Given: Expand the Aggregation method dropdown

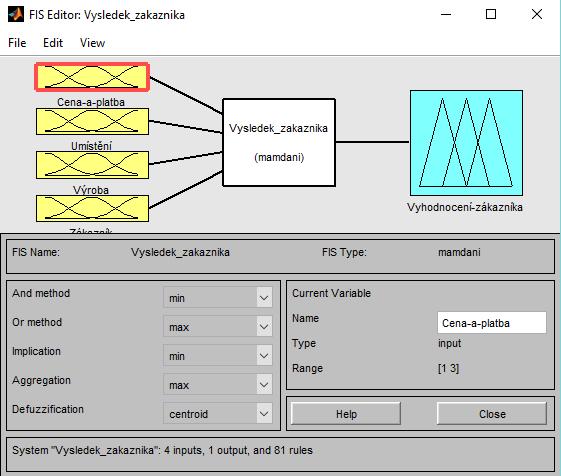Looking at the screenshot, I should 218,385.
